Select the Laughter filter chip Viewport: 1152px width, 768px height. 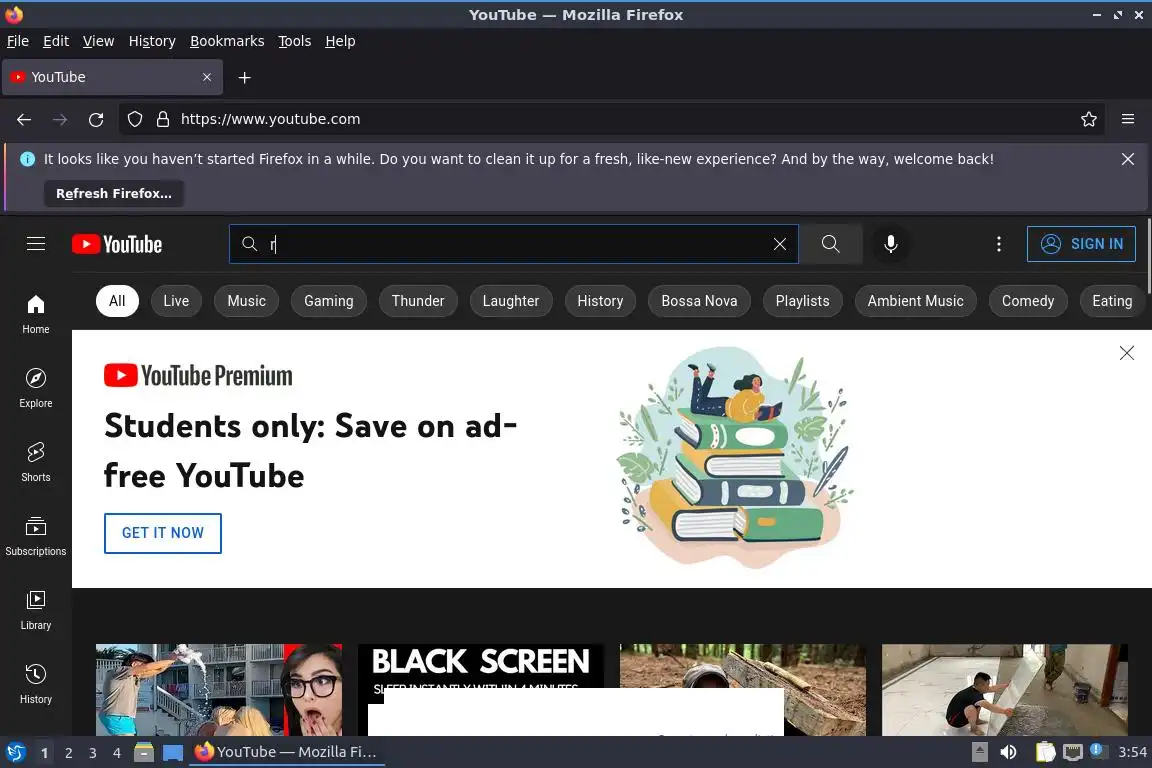tap(511, 301)
